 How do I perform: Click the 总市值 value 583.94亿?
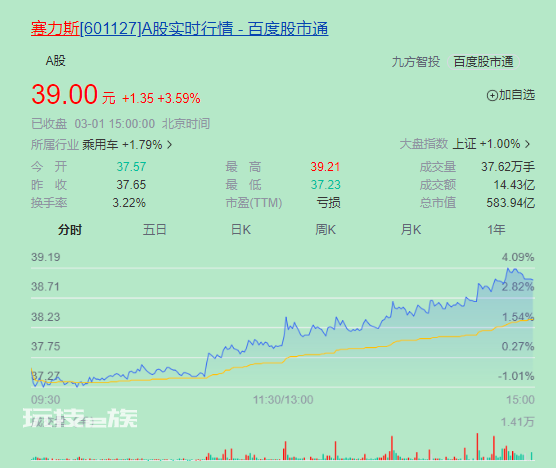pyautogui.click(x=511, y=203)
